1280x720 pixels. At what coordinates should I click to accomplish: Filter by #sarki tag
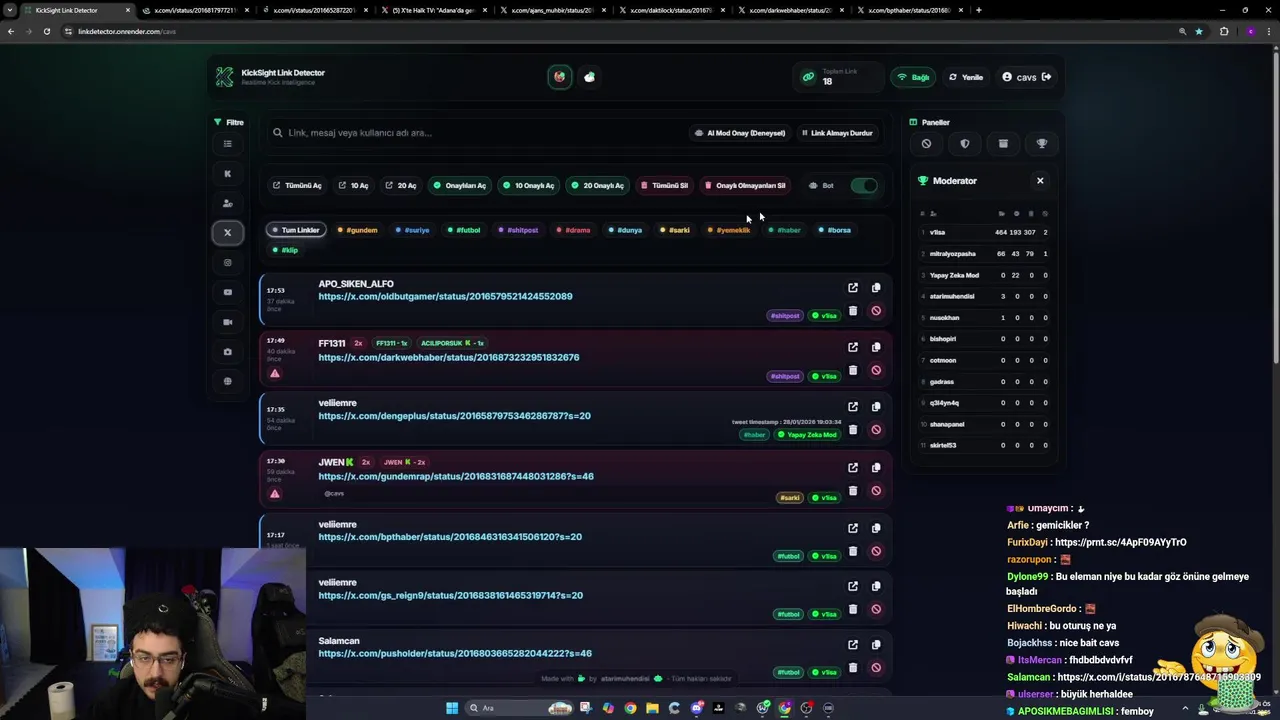[x=675, y=230]
